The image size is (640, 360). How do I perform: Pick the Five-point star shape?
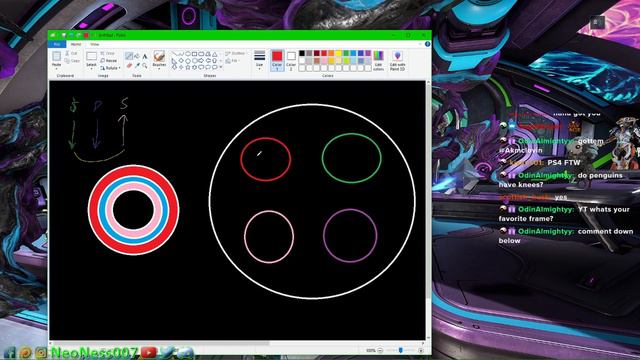188,67
